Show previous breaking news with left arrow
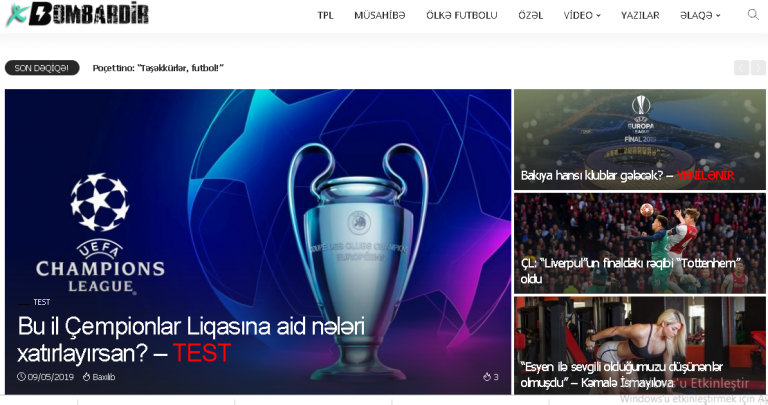The width and height of the screenshot is (768, 405). [x=741, y=68]
